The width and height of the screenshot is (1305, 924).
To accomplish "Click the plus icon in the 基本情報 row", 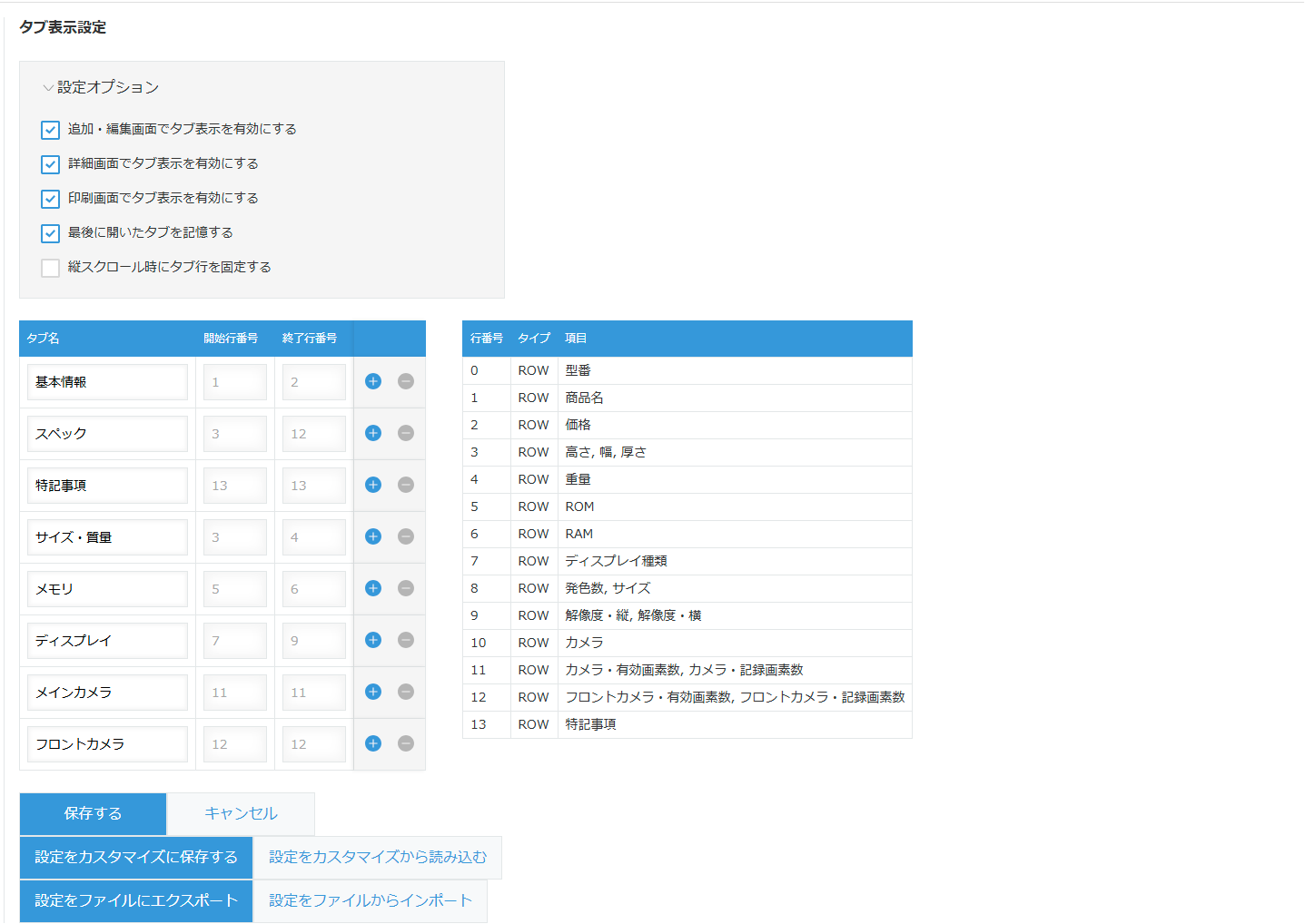I will (x=373, y=381).
